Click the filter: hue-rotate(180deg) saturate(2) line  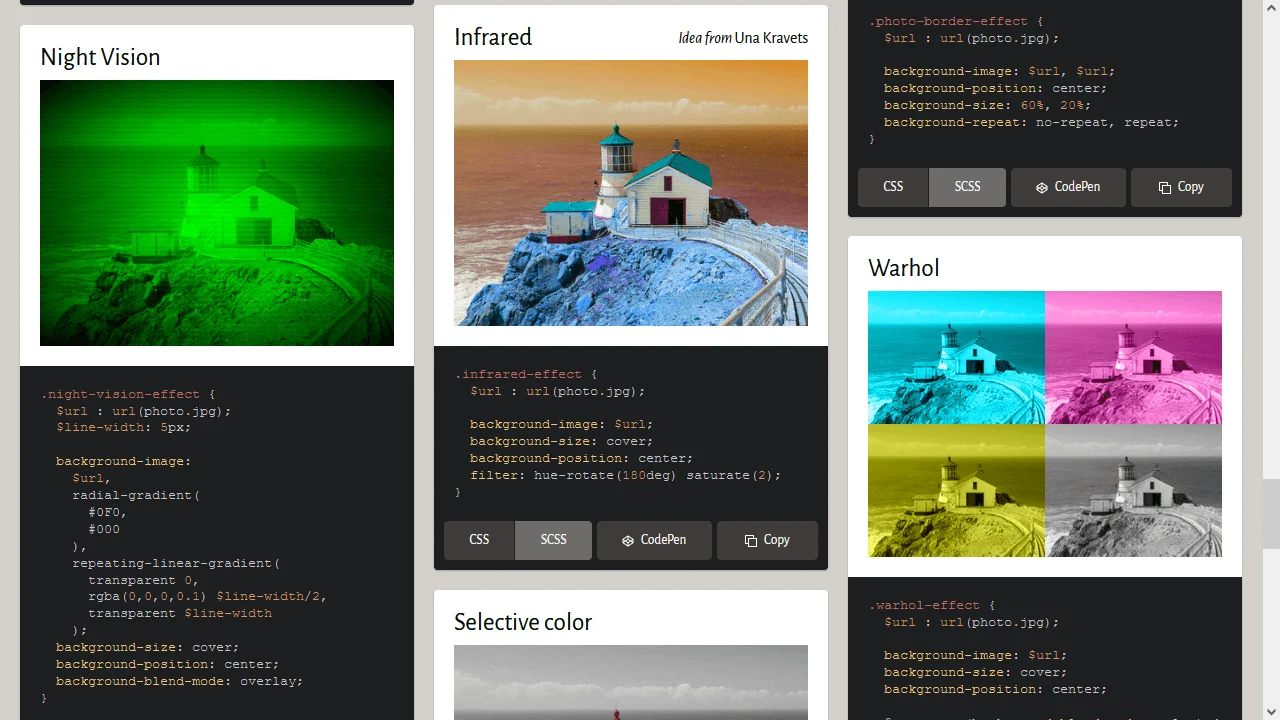click(x=625, y=475)
